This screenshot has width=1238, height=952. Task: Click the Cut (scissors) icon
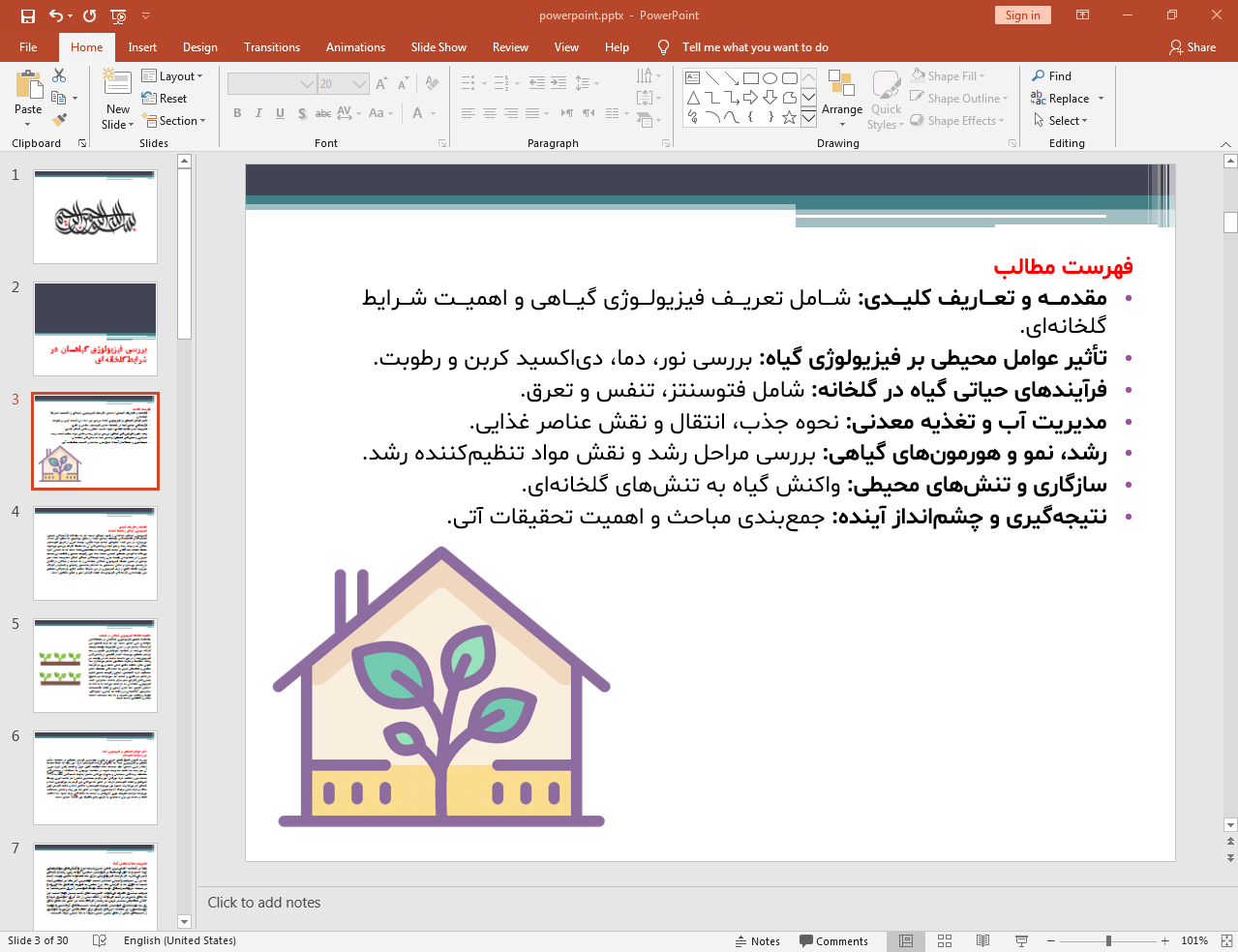pos(59,74)
